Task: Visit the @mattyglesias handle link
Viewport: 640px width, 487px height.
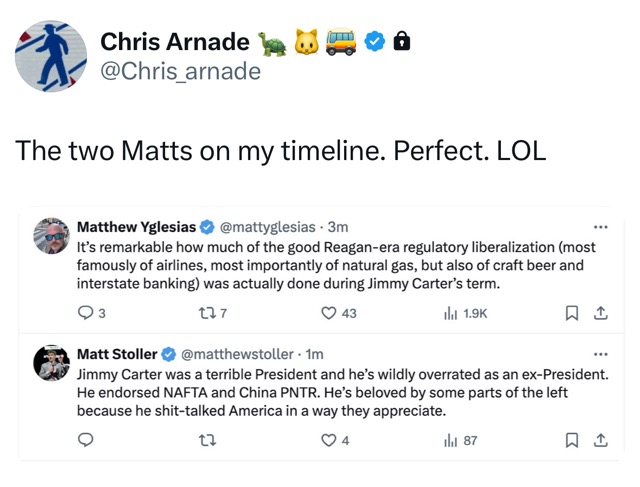Action: coord(270,226)
